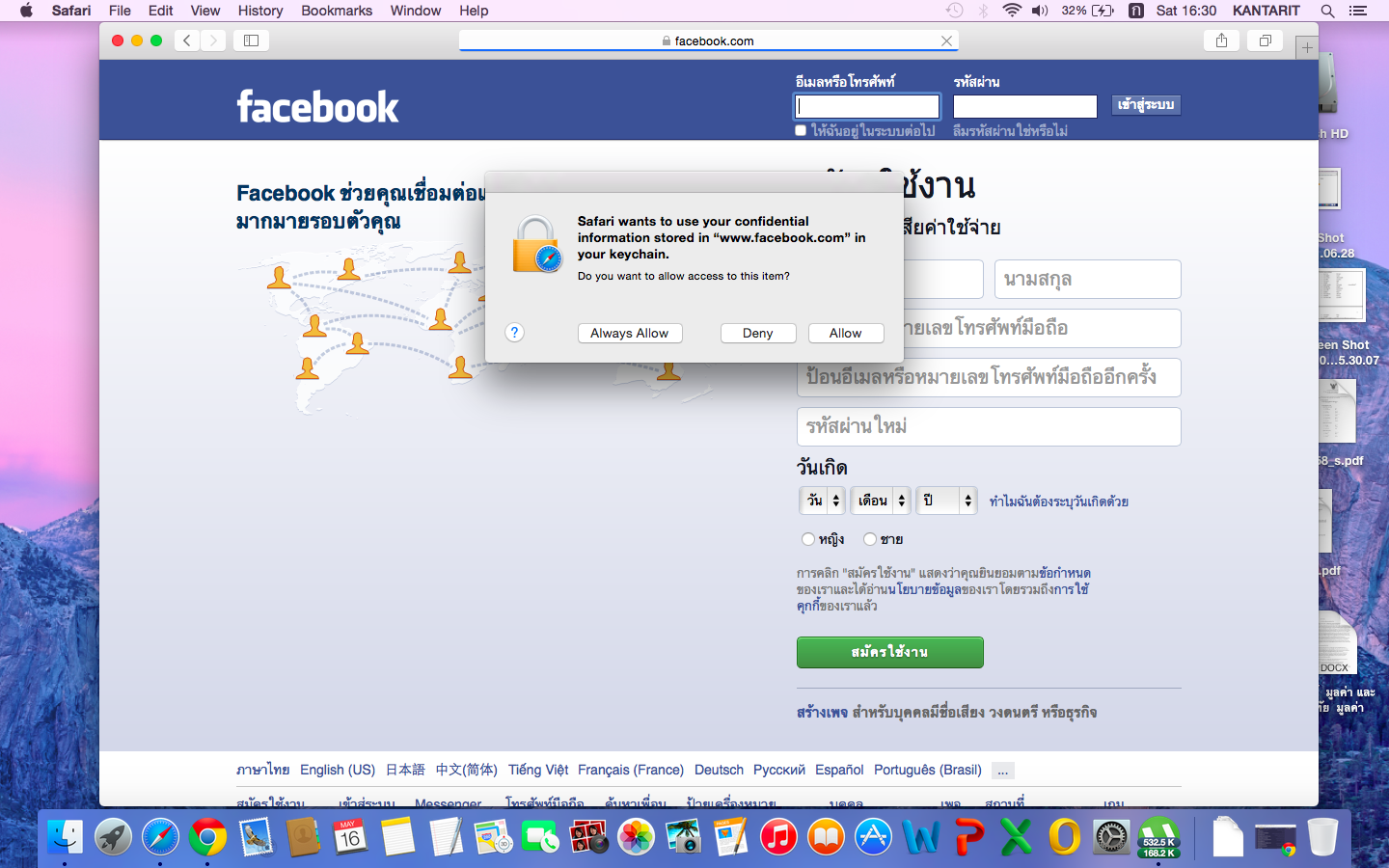Click Allow in keychain dialog
1389x868 pixels.
point(846,333)
